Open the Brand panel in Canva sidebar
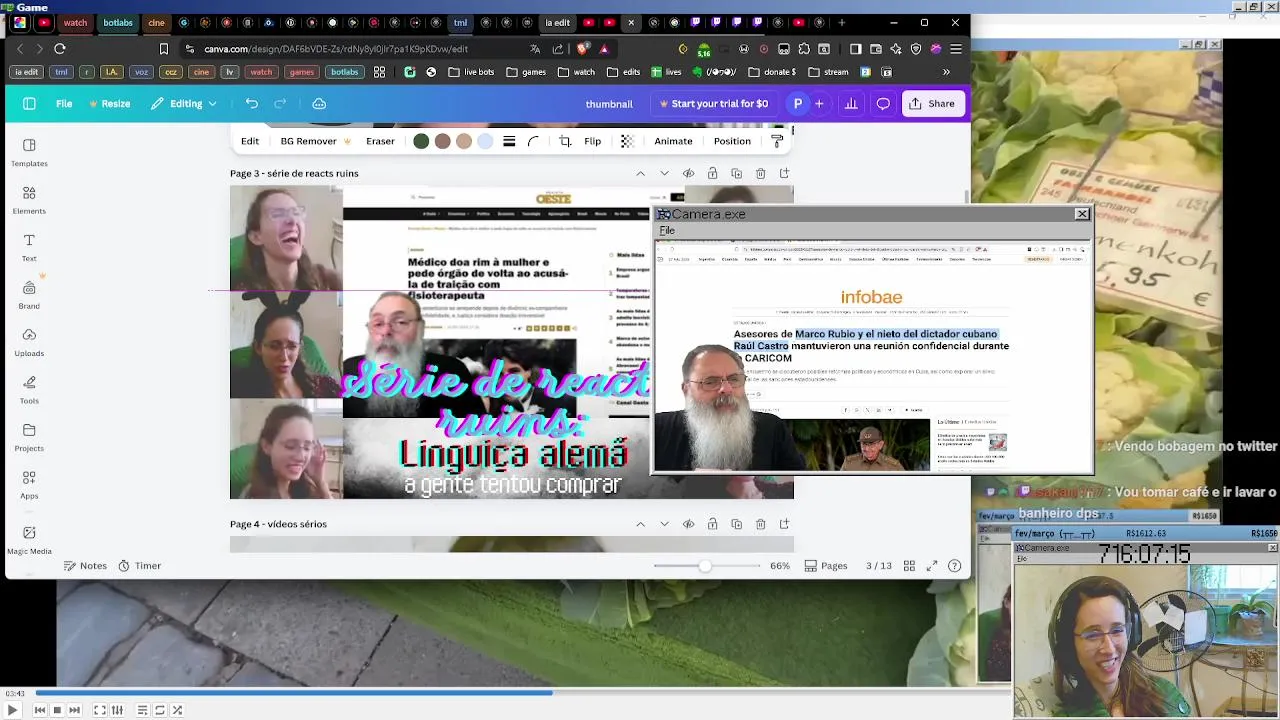Viewport: 1280px width, 720px height. (29, 295)
